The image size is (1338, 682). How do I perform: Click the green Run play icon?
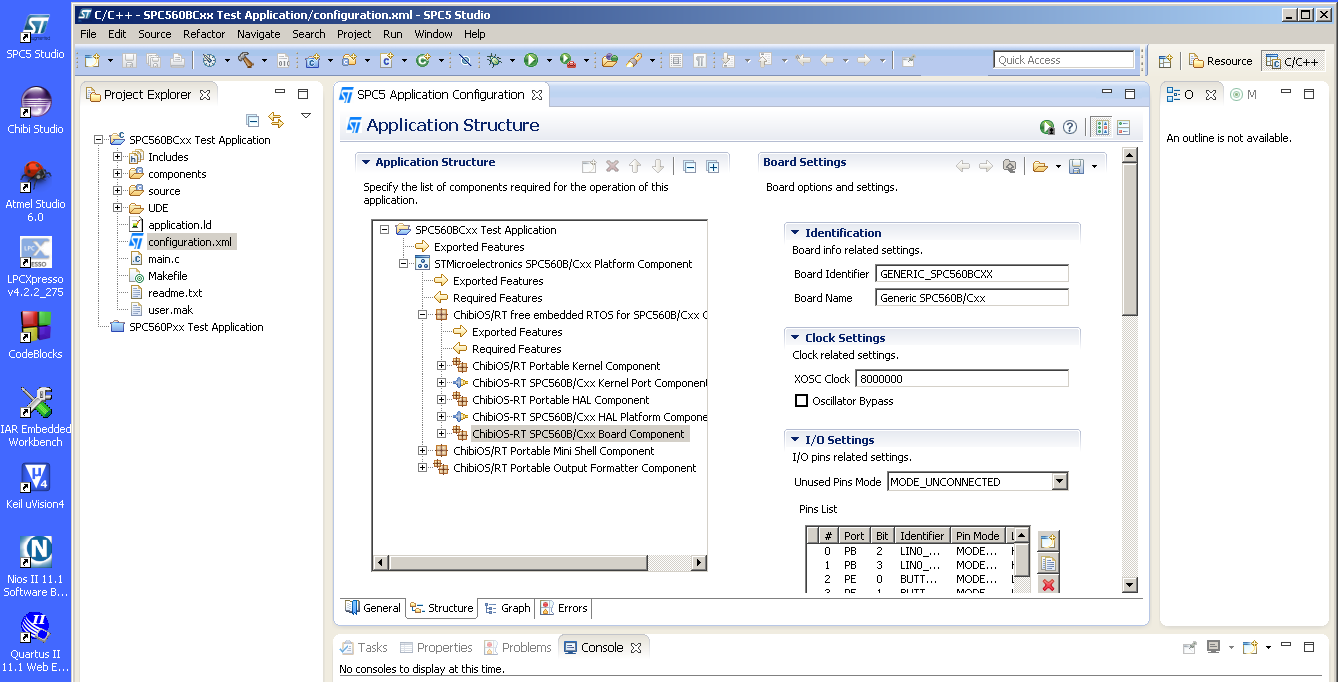pyautogui.click(x=531, y=60)
